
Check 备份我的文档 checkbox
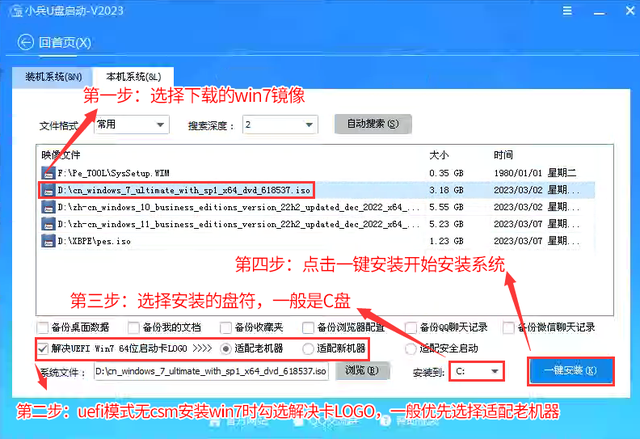click(x=133, y=328)
